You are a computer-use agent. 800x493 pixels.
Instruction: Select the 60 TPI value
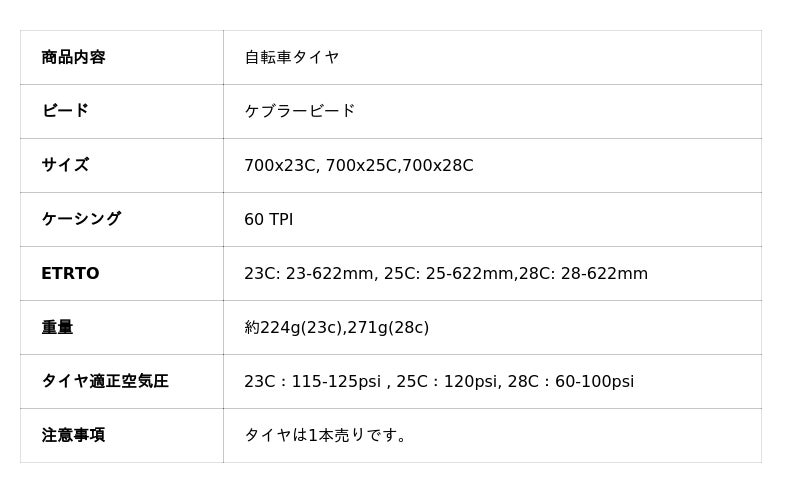click(268, 219)
